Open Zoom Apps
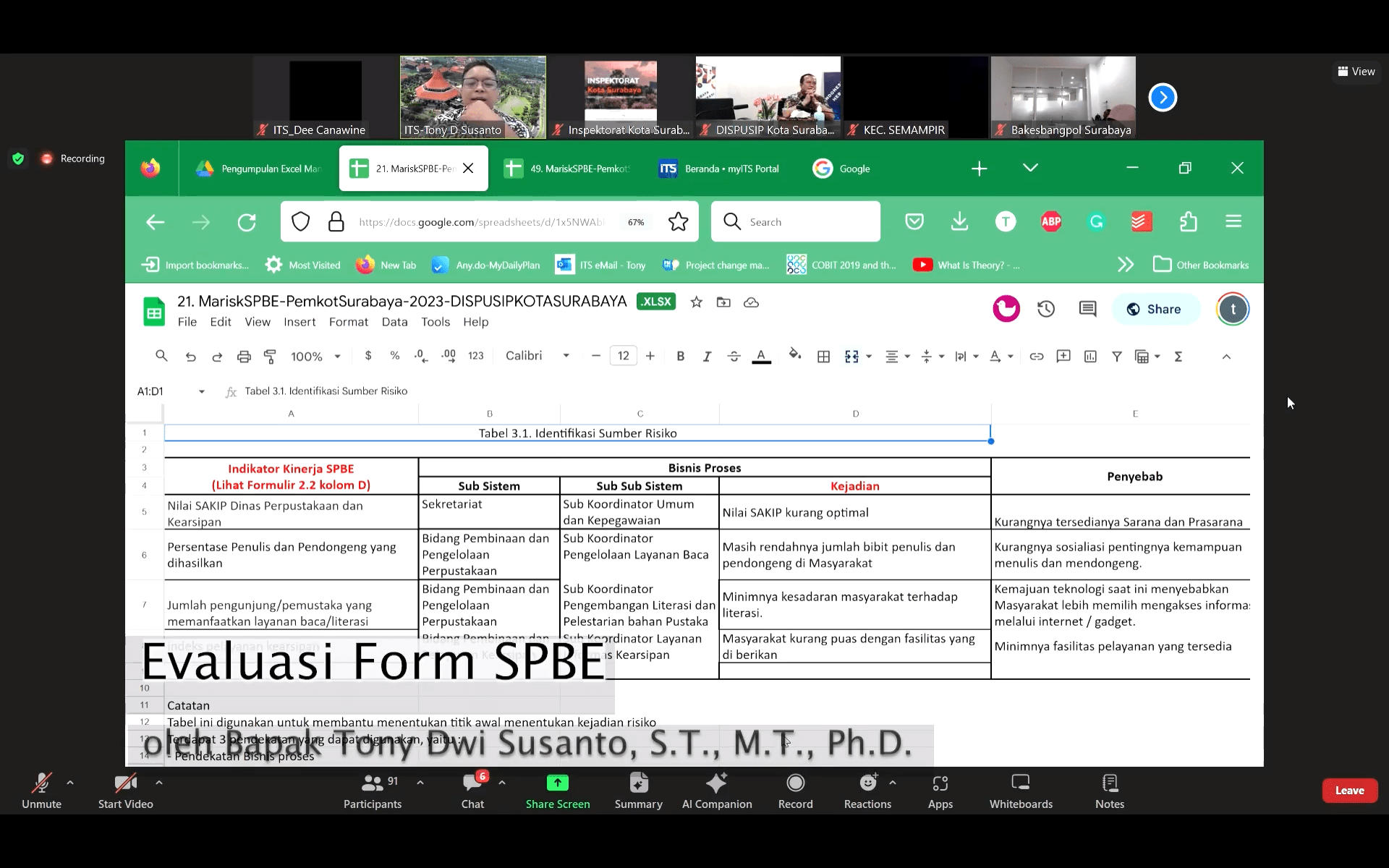Screen dimensions: 1389x868 [x=940, y=790]
